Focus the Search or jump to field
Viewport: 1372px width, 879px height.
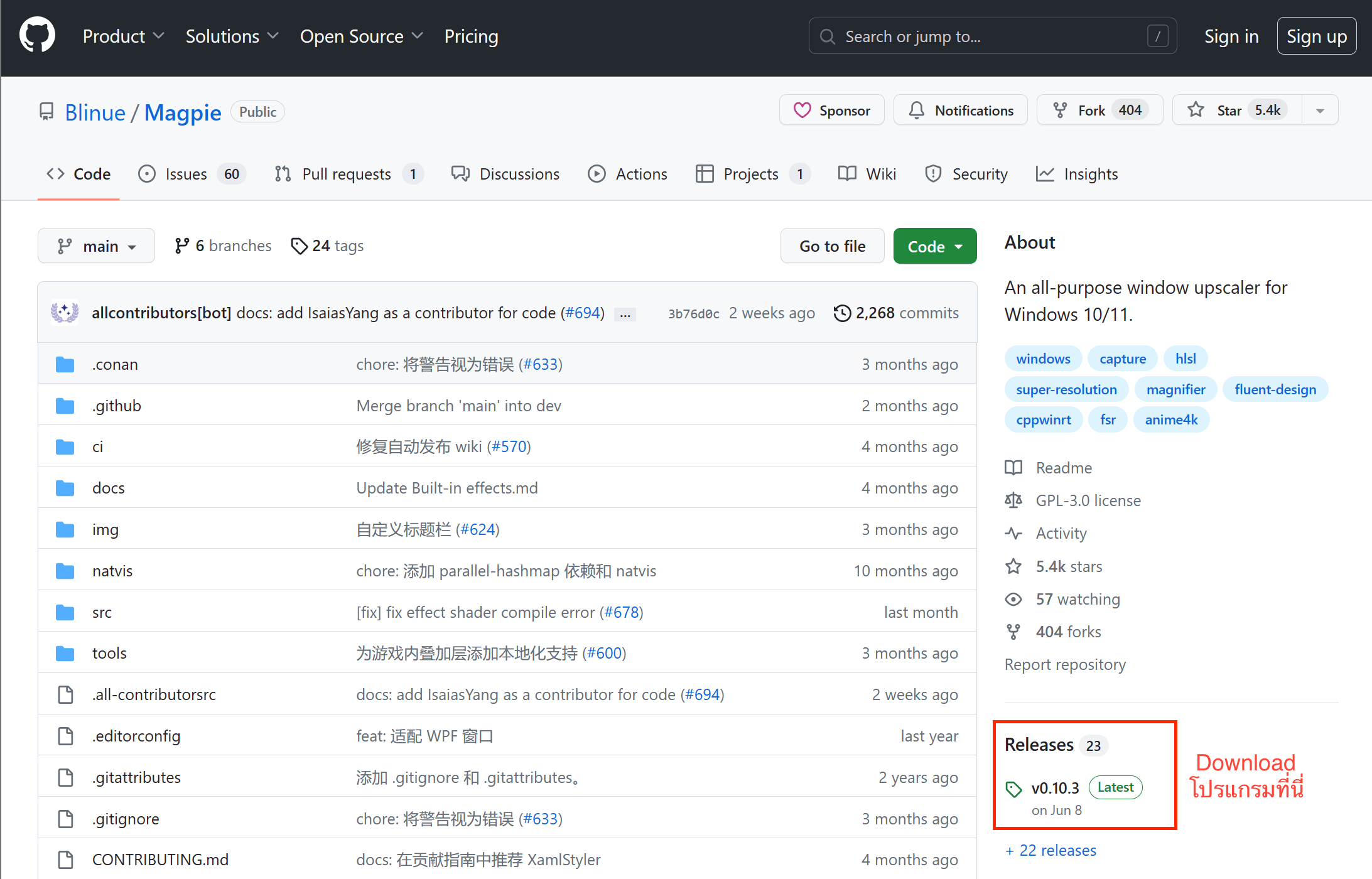(x=993, y=36)
